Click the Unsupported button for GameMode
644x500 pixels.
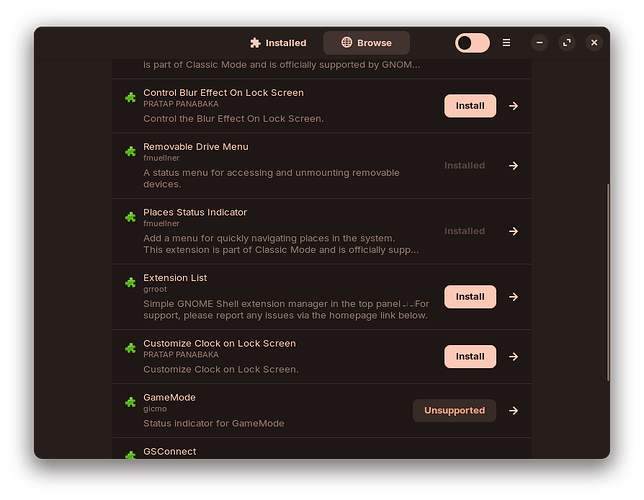(454, 410)
